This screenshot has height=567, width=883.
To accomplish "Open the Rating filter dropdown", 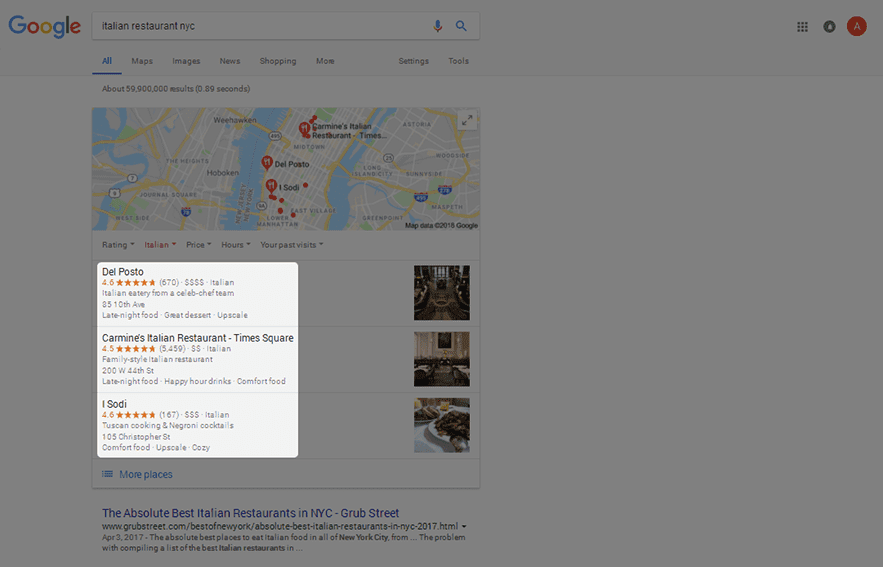I will click(118, 245).
